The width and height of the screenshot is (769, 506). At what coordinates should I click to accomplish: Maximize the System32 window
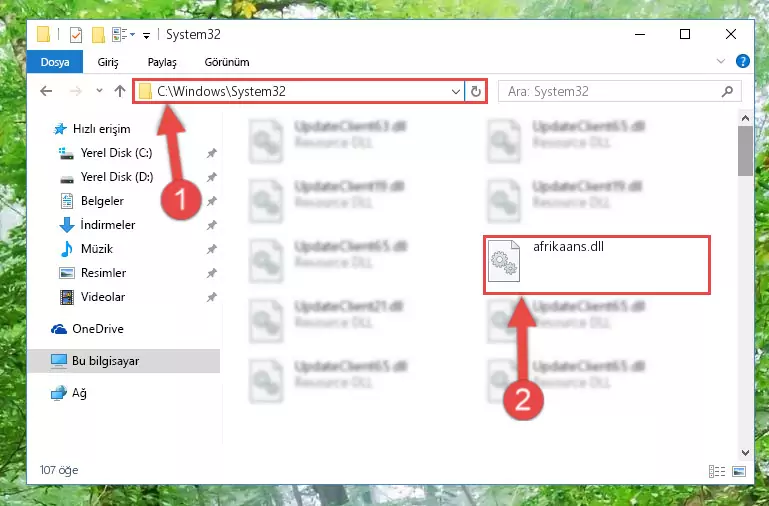coord(685,34)
